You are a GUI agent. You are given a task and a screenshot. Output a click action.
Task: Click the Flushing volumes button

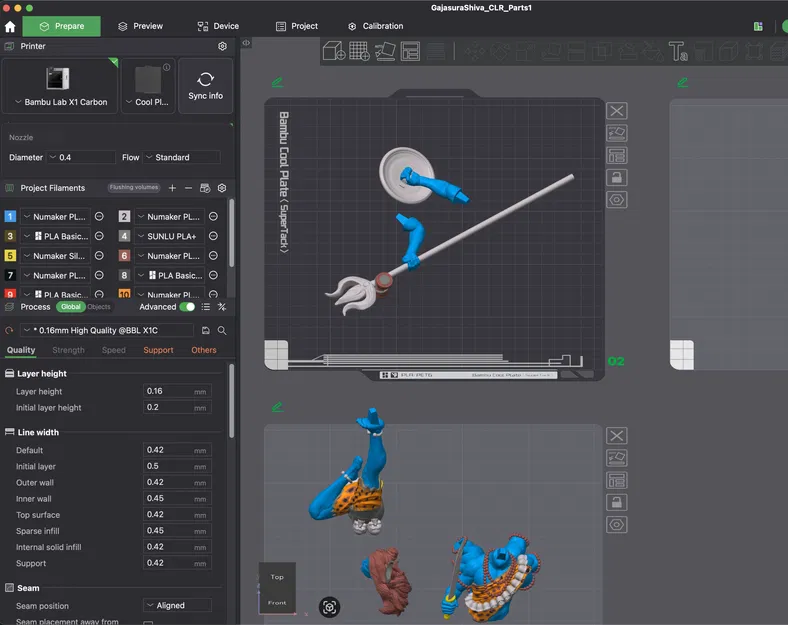tap(134, 187)
